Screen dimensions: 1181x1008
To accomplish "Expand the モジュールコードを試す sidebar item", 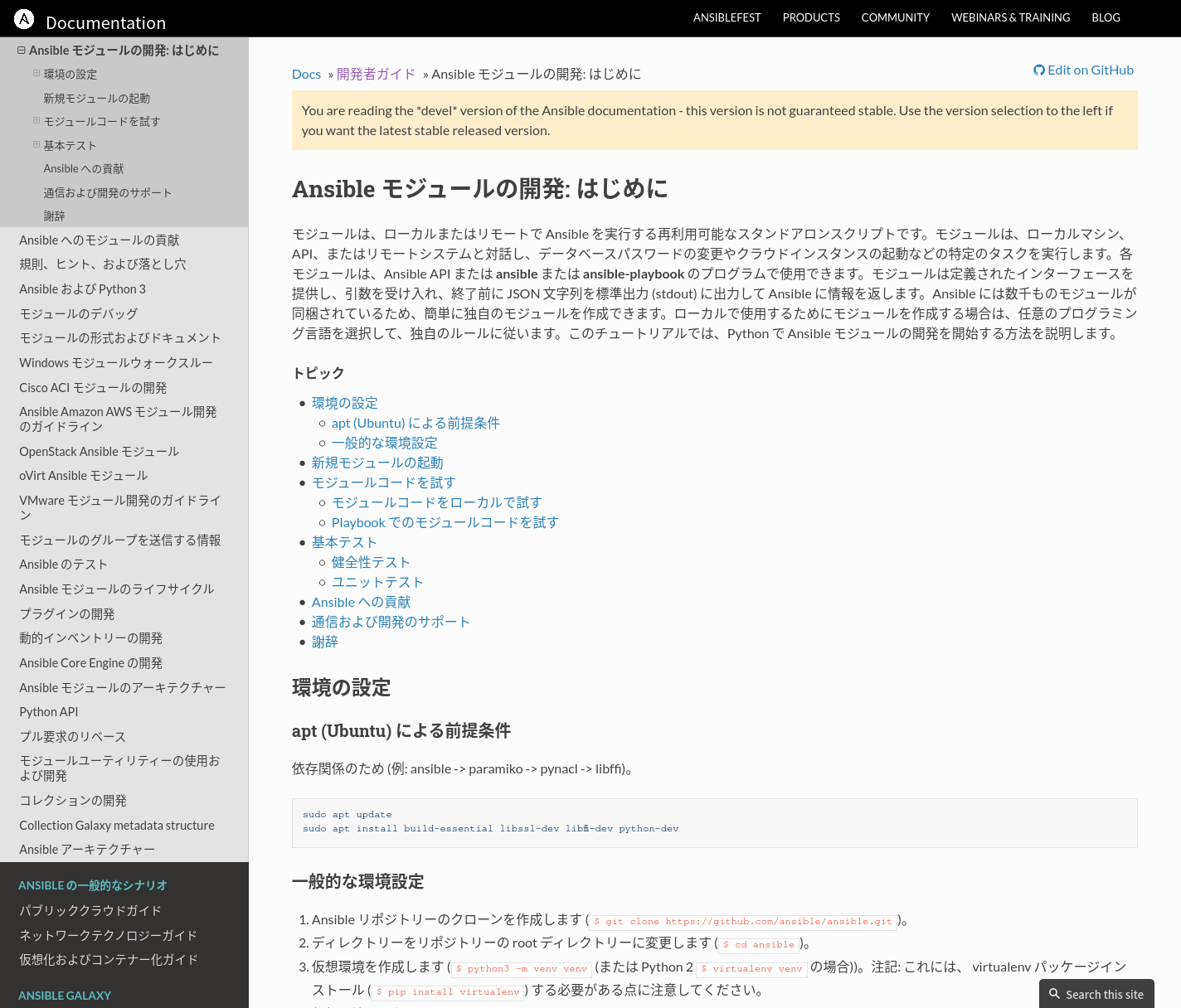I will [x=36, y=121].
